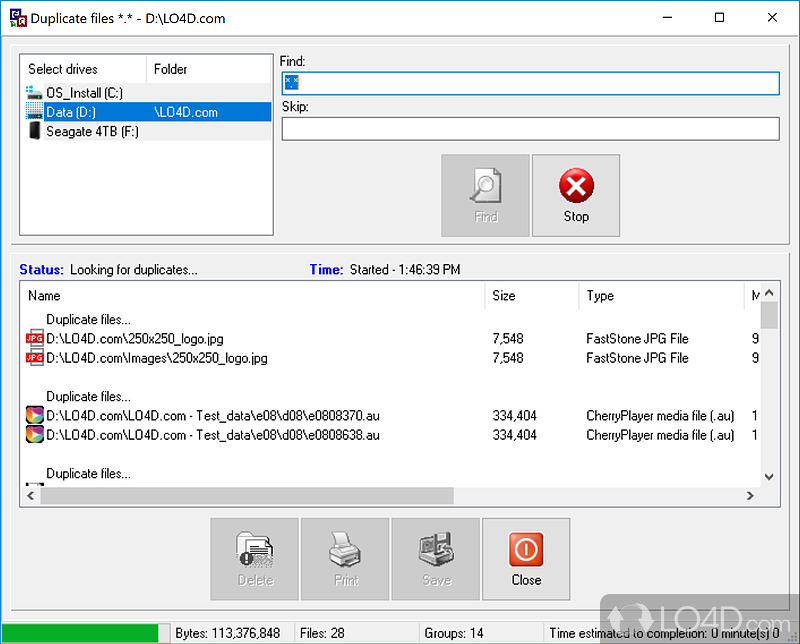Click the red Stop button icon
Screen dimensions: 800x644
576,187
